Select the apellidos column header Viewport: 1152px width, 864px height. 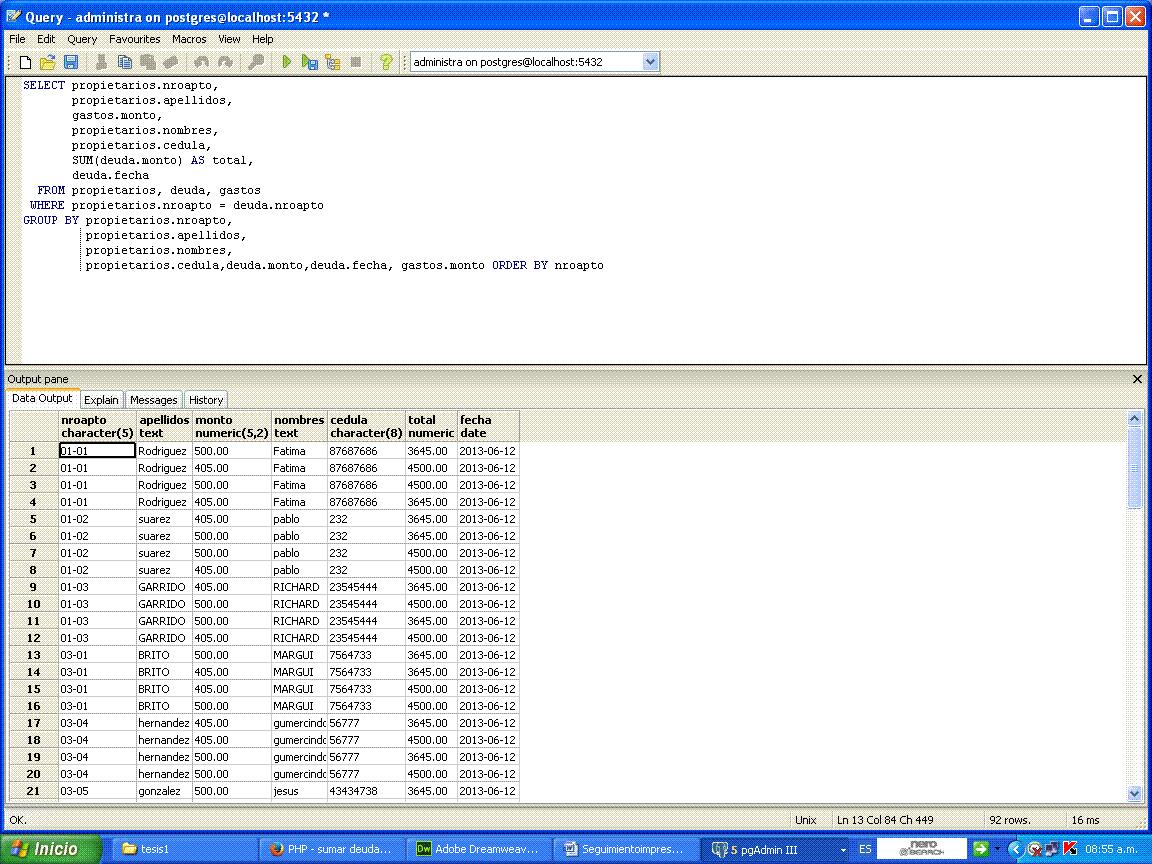click(x=165, y=426)
